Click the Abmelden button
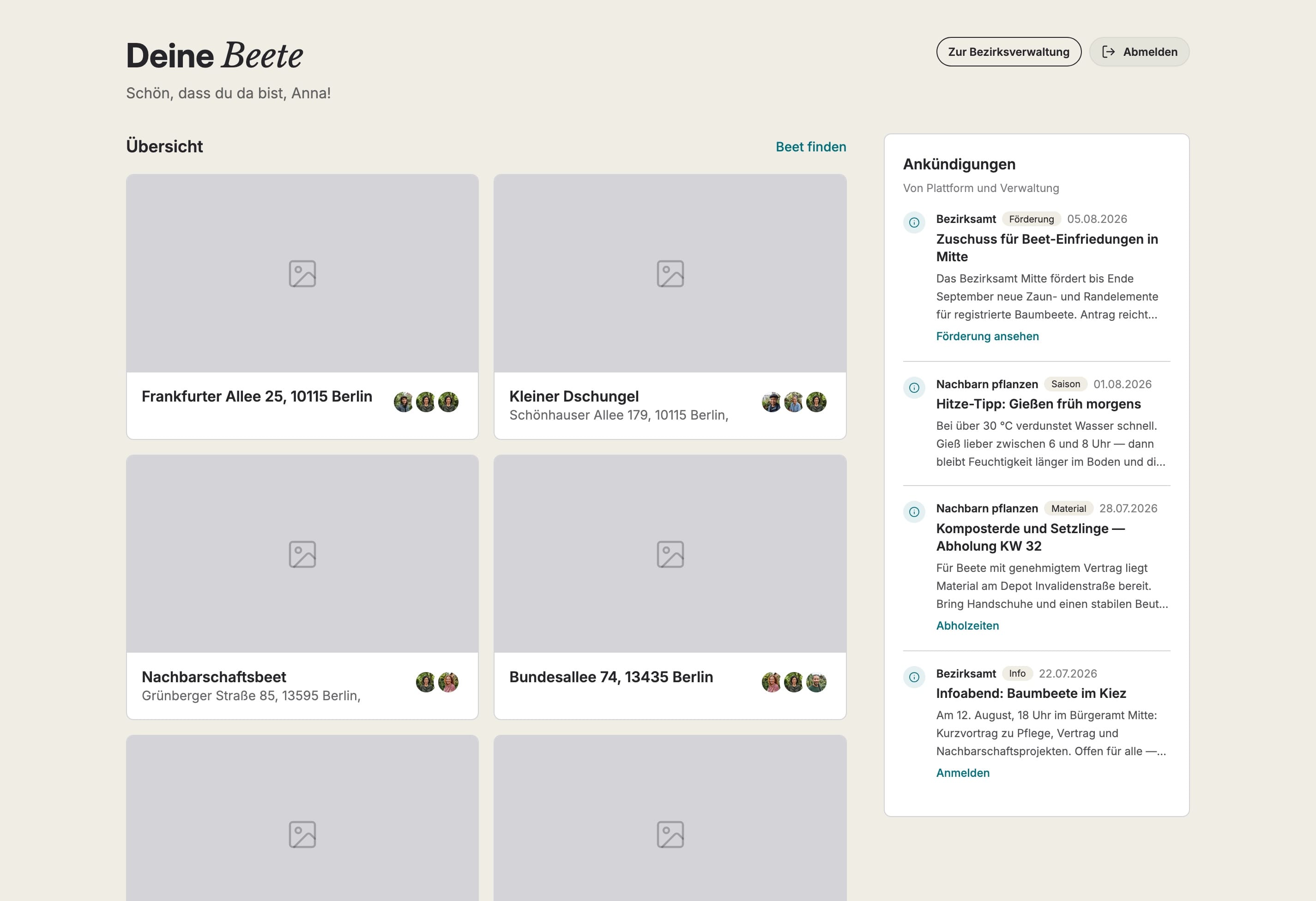 coord(1139,52)
